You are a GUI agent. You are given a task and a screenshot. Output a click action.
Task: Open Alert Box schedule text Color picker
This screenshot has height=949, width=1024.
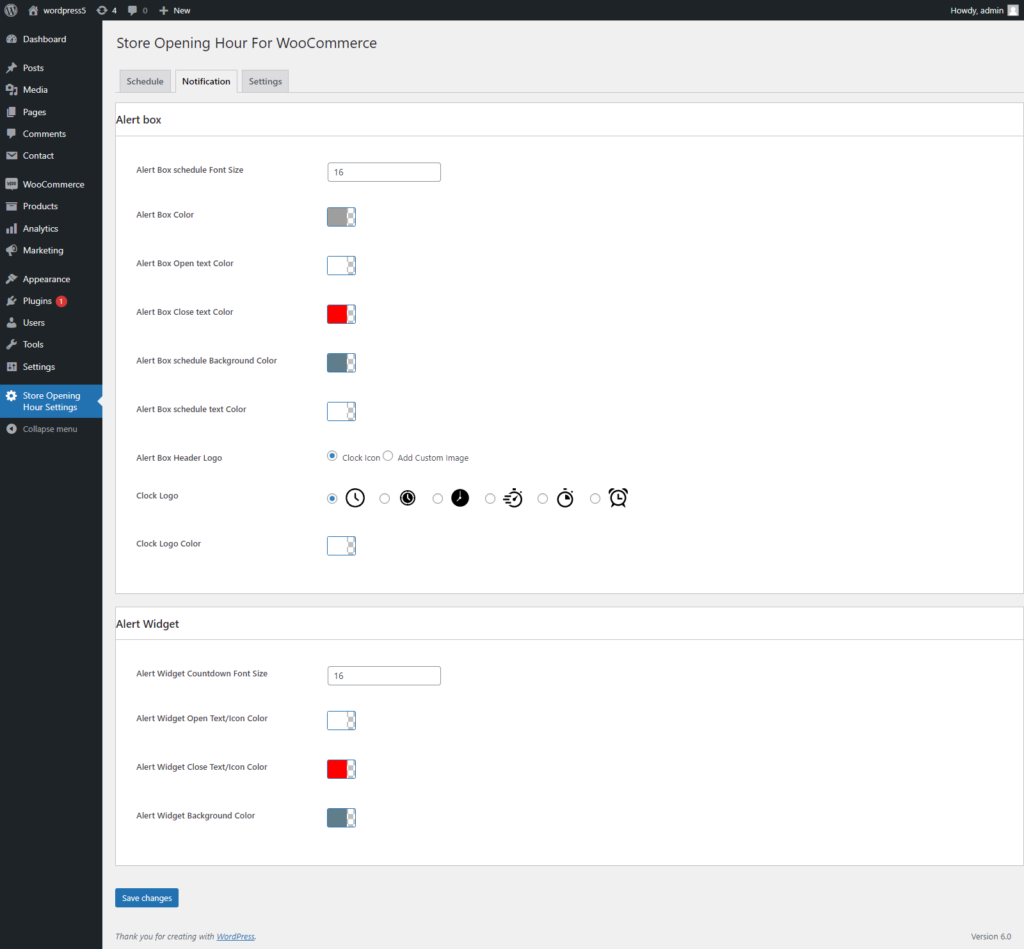[342, 411]
